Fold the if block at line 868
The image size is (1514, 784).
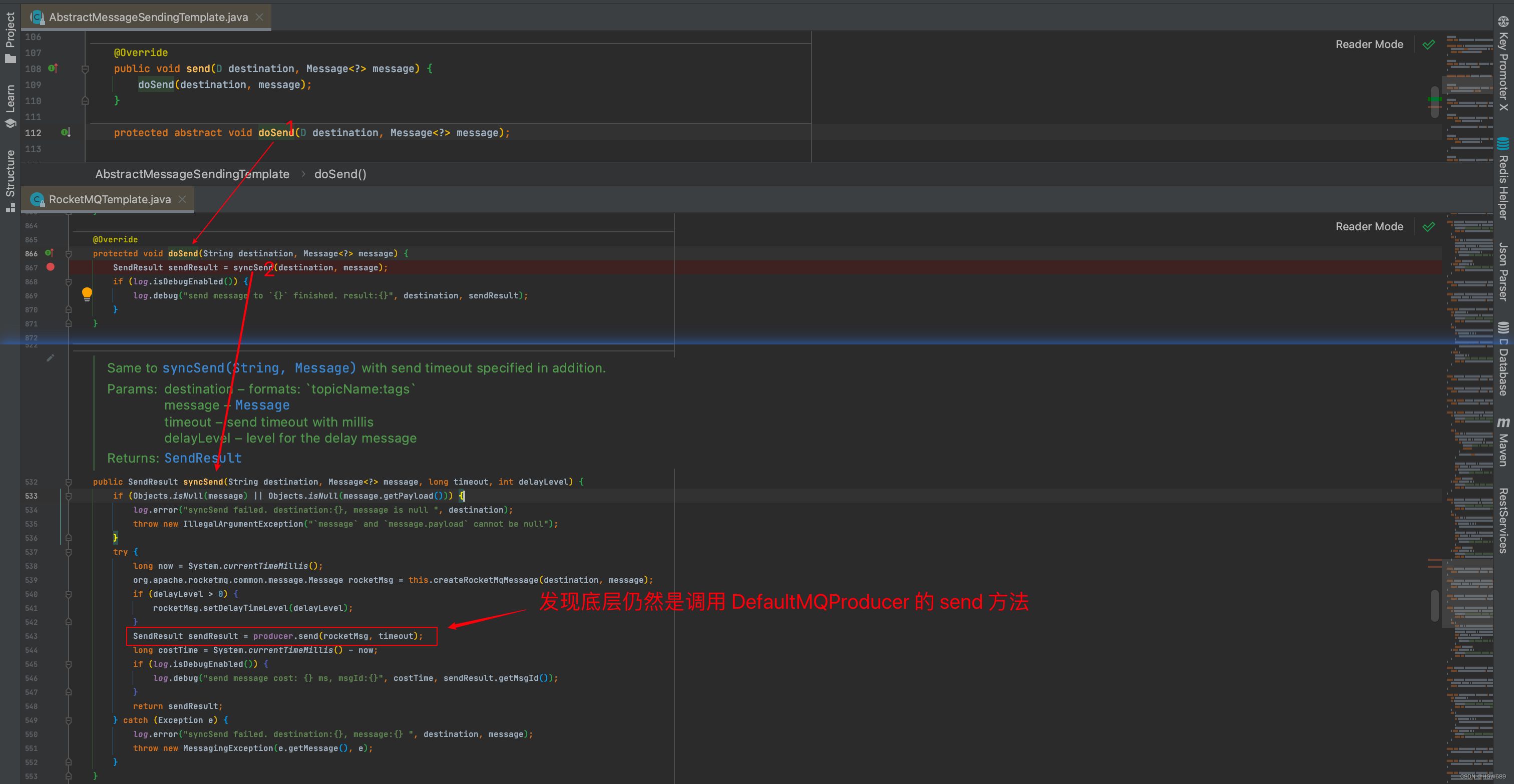tap(68, 282)
